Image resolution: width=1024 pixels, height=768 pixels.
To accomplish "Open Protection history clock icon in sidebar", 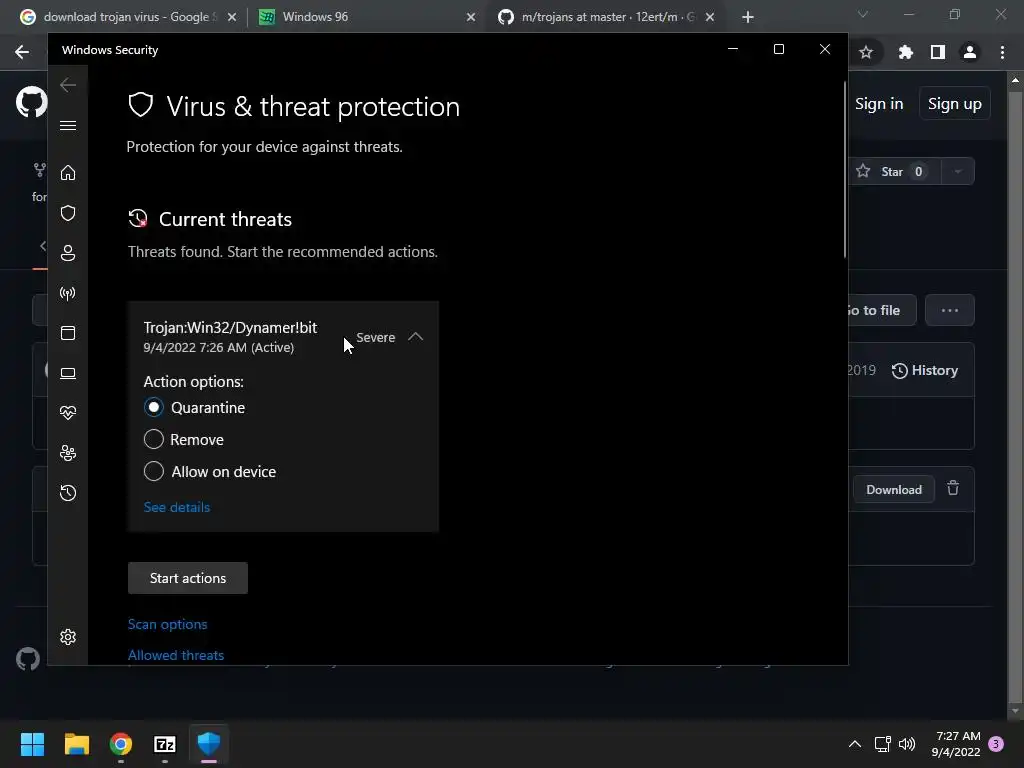I will [68, 493].
